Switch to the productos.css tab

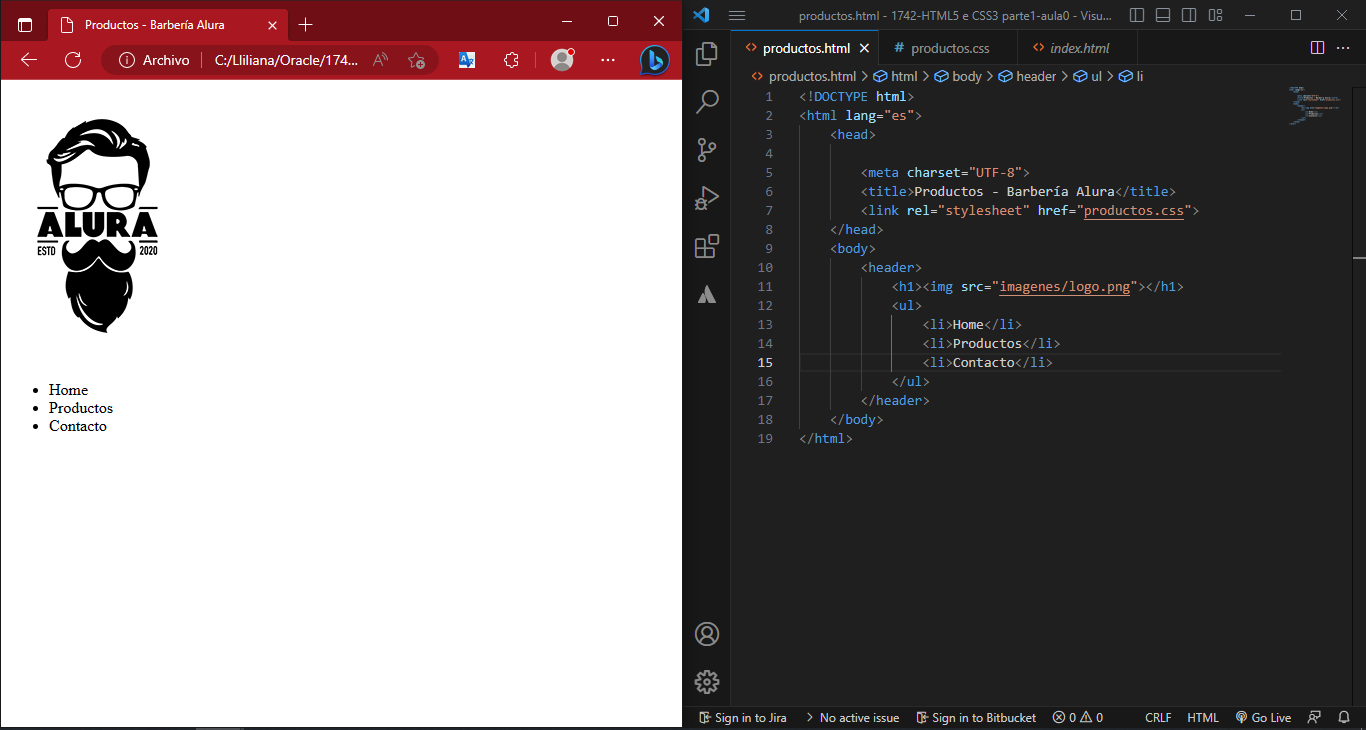pos(949,48)
